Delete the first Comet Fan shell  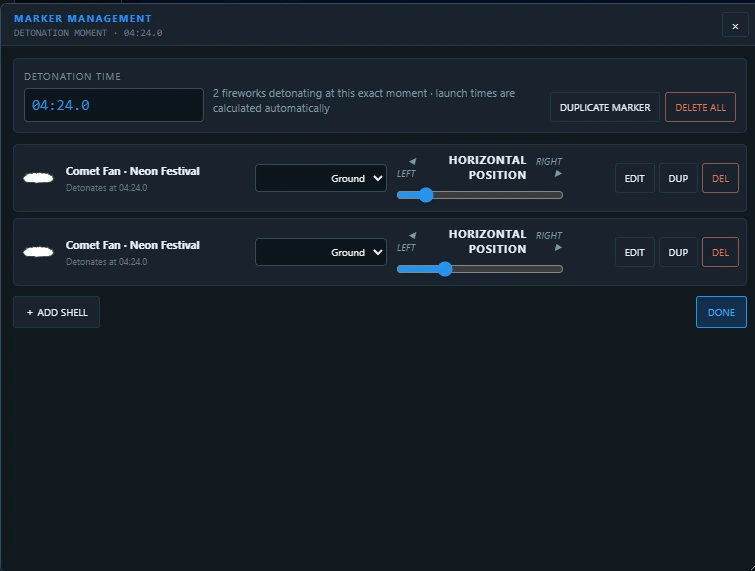click(x=720, y=178)
